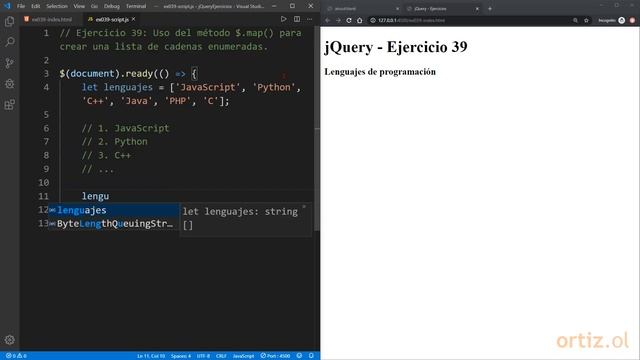This screenshot has width=640, height=360.
Task: Reload the browser page
Action: point(349,20)
